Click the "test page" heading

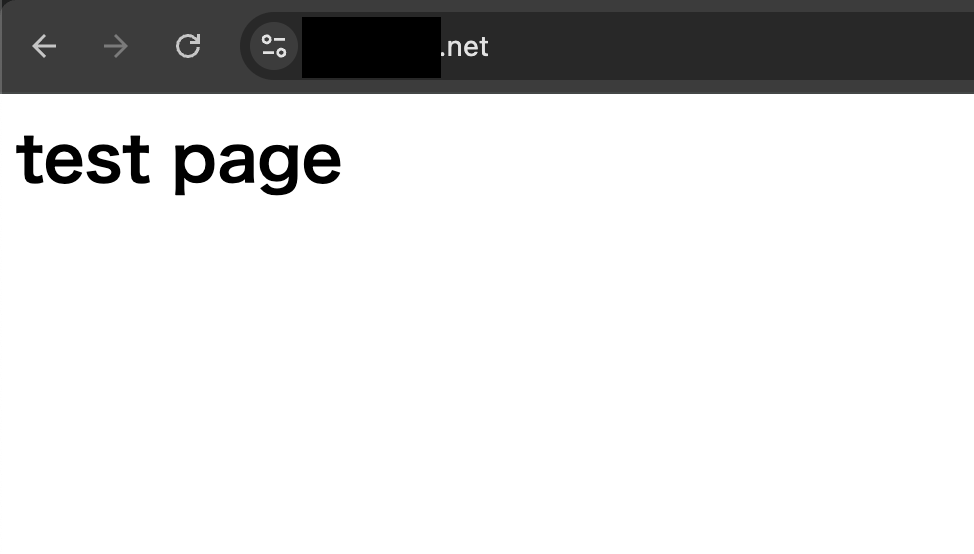point(179,161)
